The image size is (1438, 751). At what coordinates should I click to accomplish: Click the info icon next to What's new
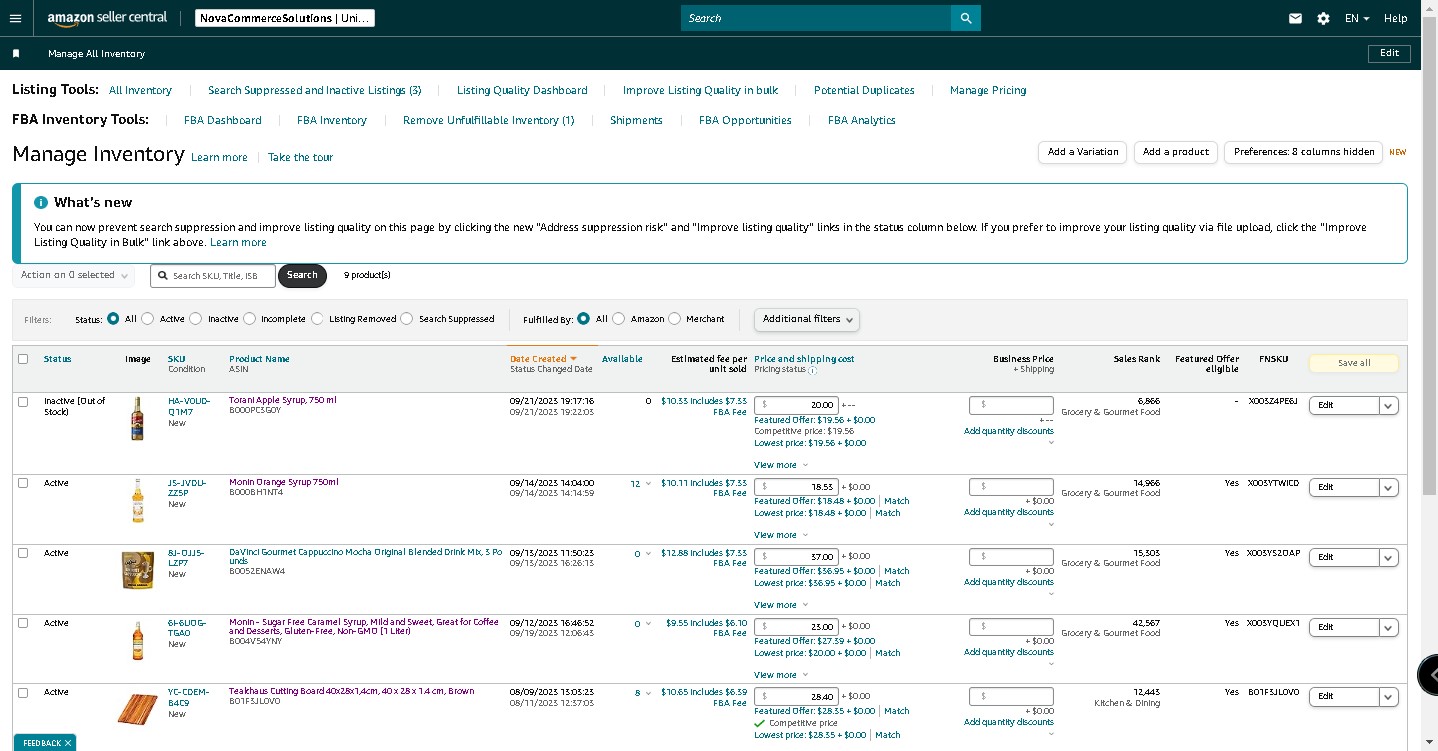41,202
